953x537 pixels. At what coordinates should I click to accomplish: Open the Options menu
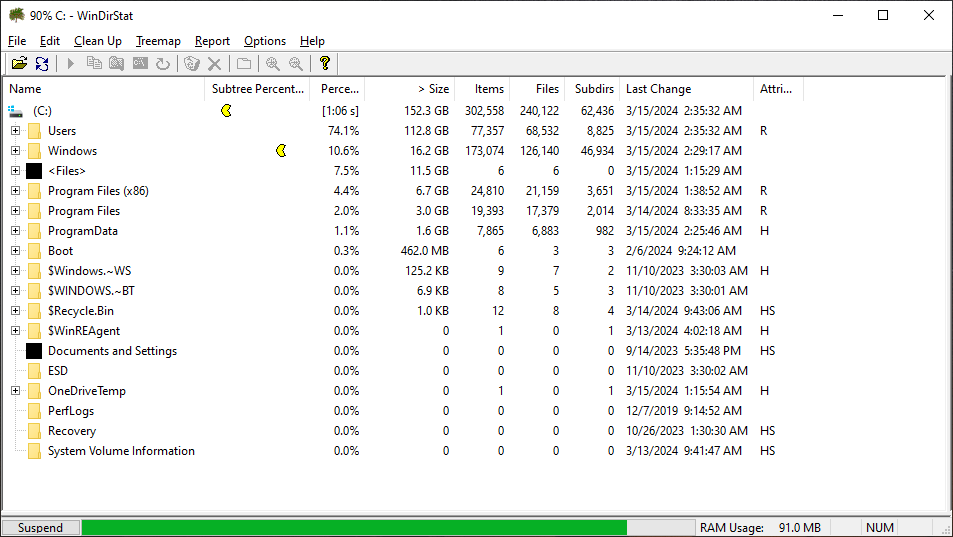click(265, 41)
